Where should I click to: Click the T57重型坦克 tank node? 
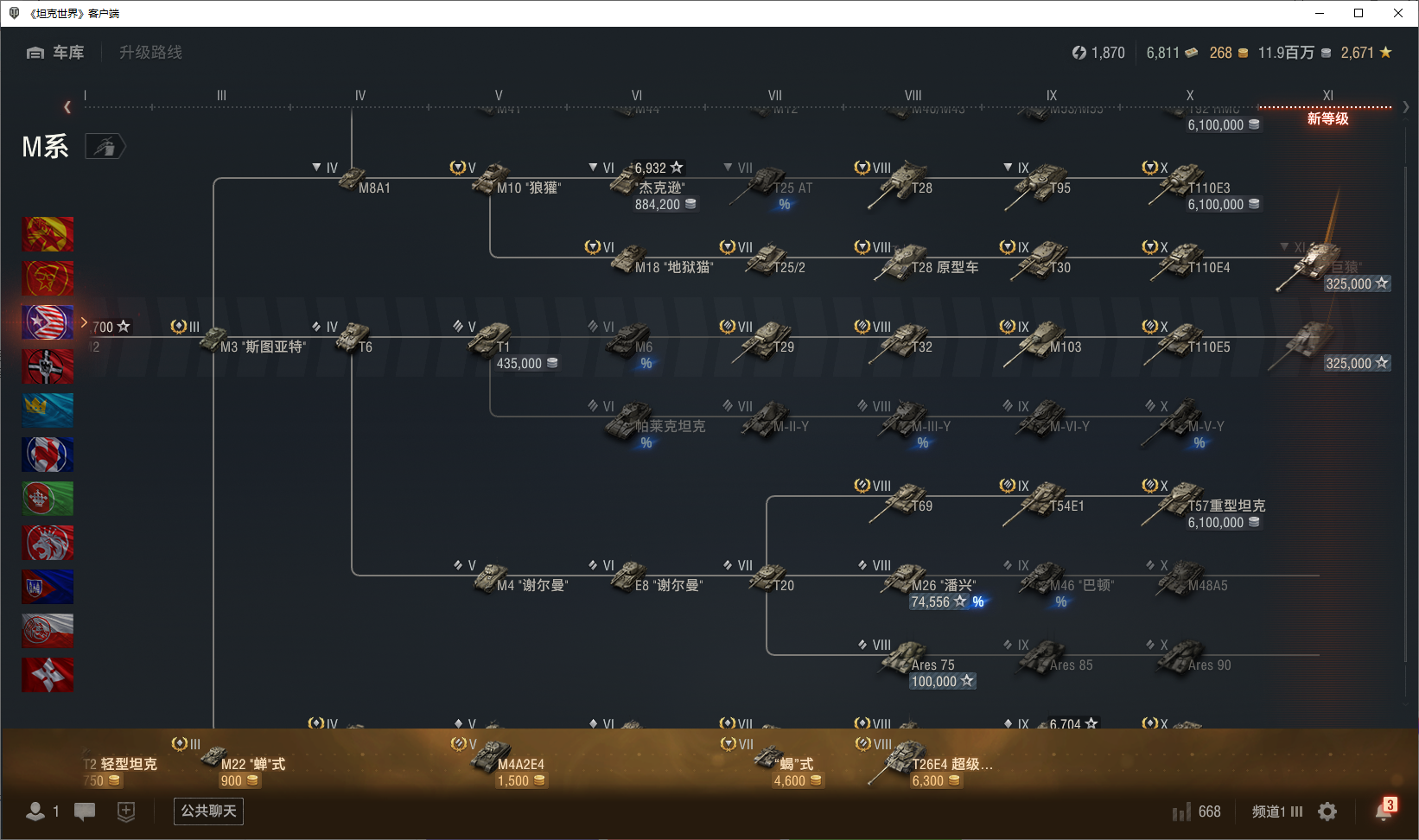pos(1203,506)
